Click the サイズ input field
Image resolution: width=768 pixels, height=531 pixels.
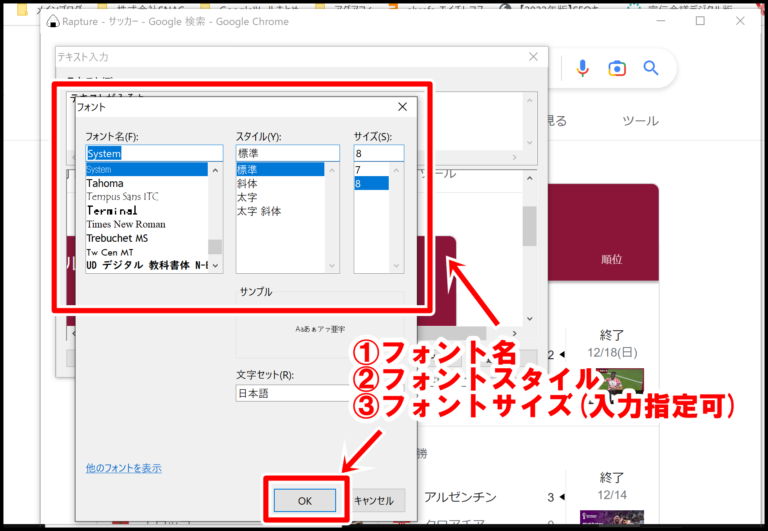click(379, 153)
